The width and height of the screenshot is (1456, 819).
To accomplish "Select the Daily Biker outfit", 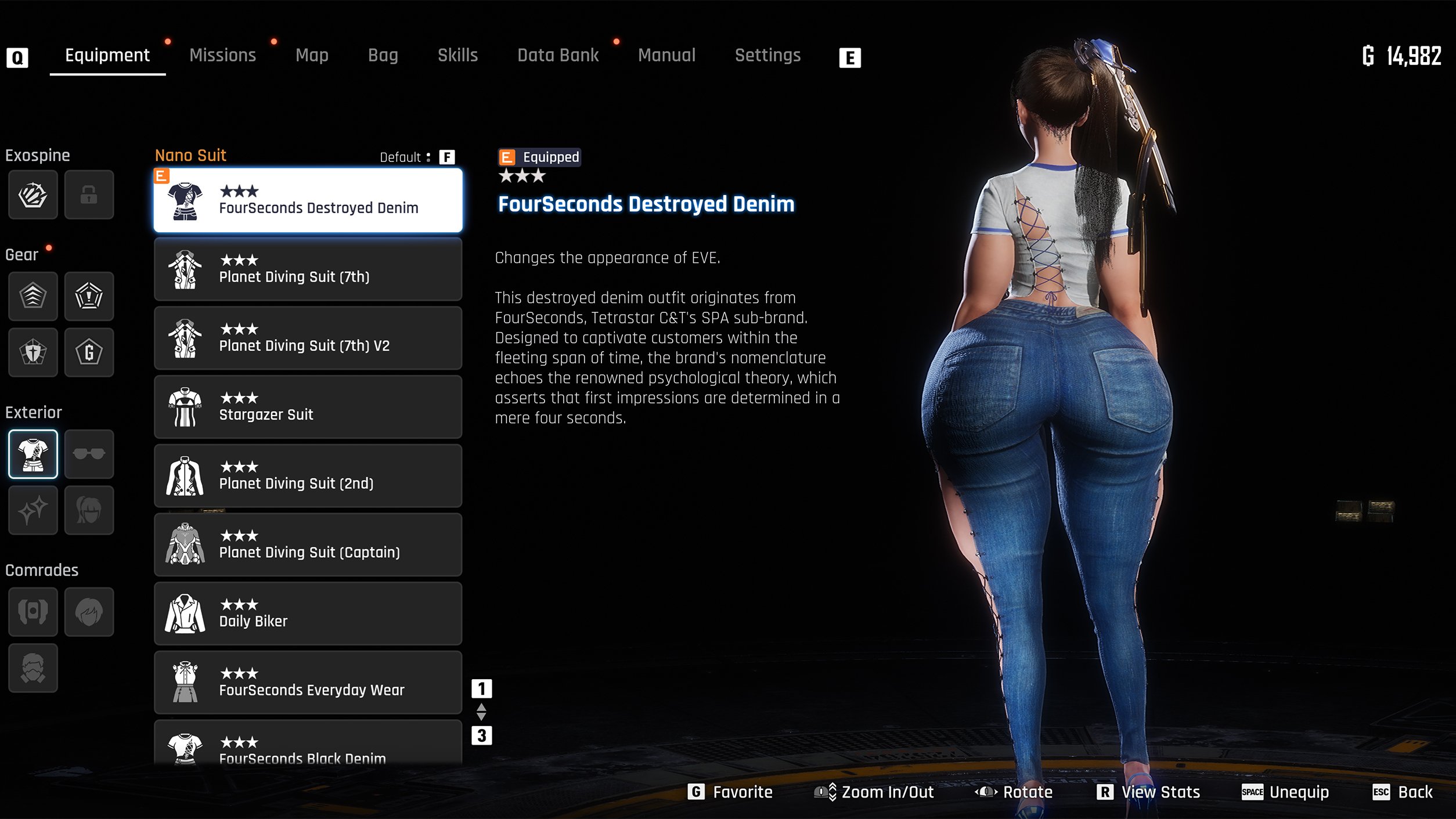I will pyautogui.click(x=308, y=614).
